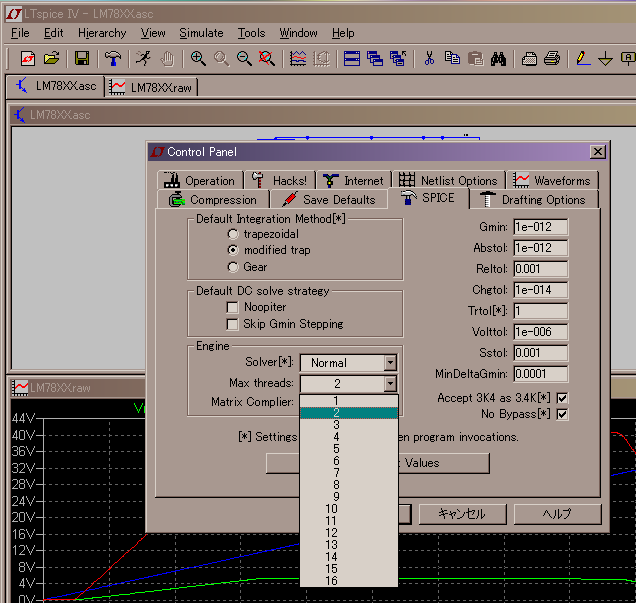
Task: Open the Tools menu
Action: pyautogui.click(x=251, y=33)
